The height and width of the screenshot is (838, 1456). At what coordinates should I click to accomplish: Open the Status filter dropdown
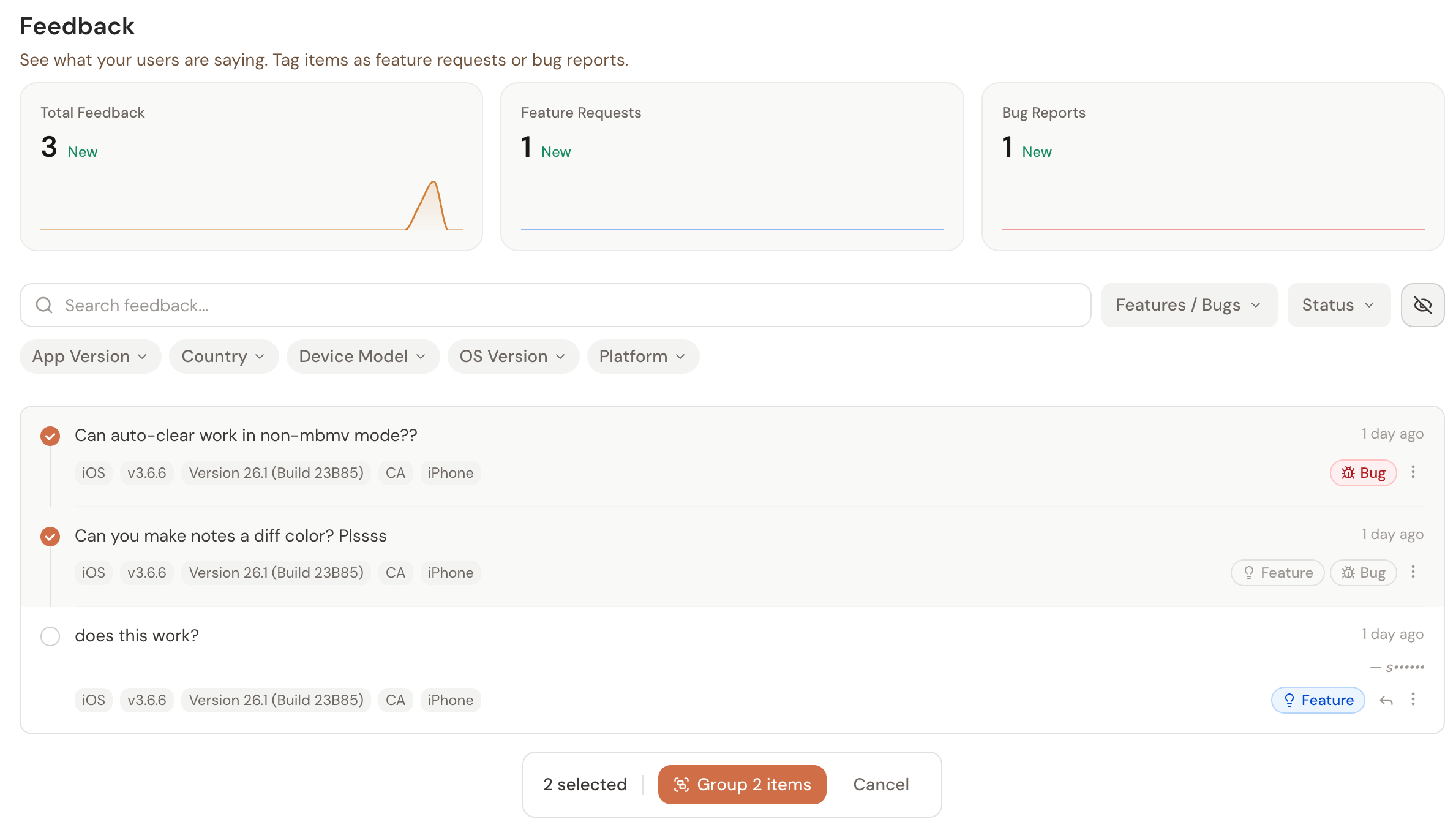tap(1338, 304)
